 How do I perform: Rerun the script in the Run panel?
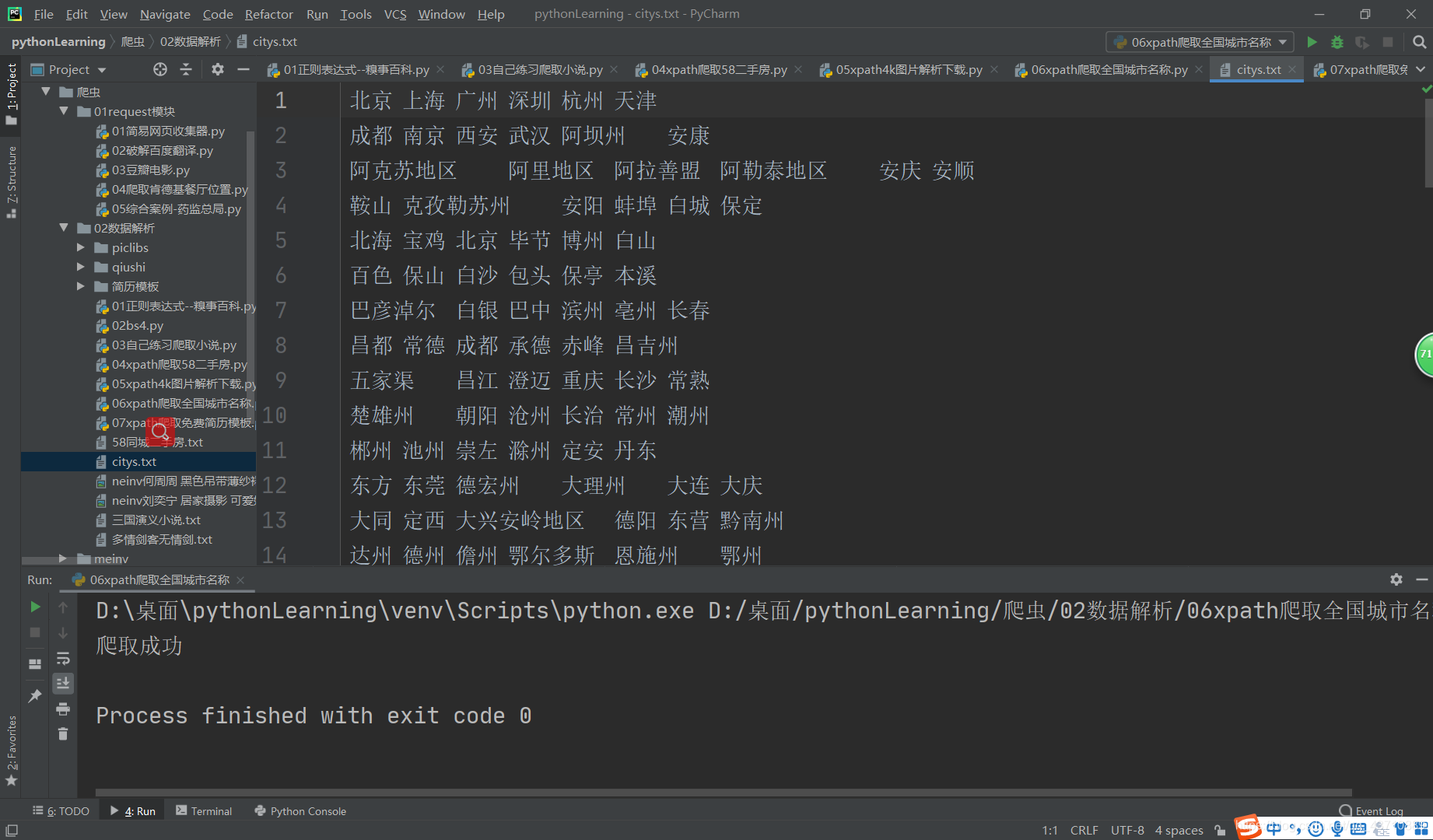point(34,607)
